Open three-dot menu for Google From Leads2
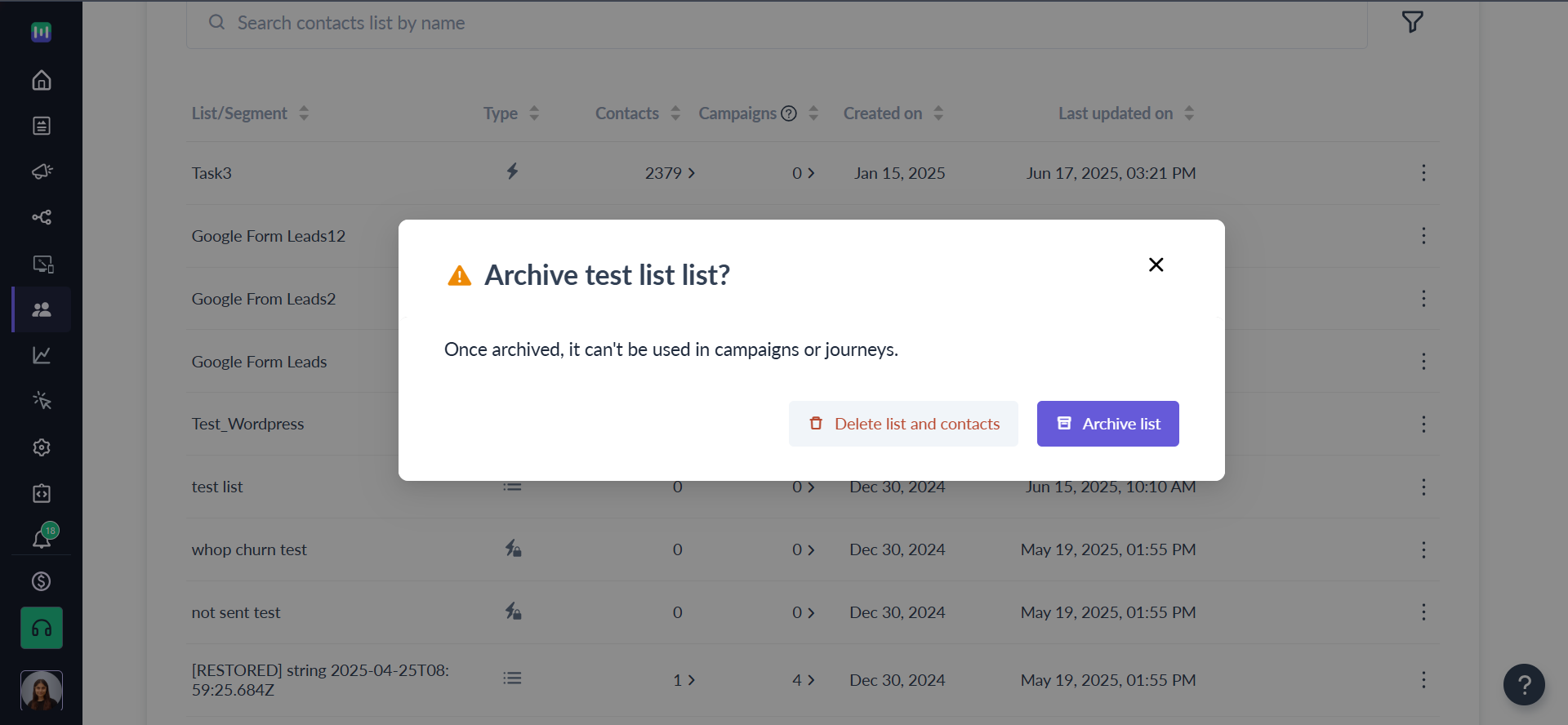 [1423, 299]
